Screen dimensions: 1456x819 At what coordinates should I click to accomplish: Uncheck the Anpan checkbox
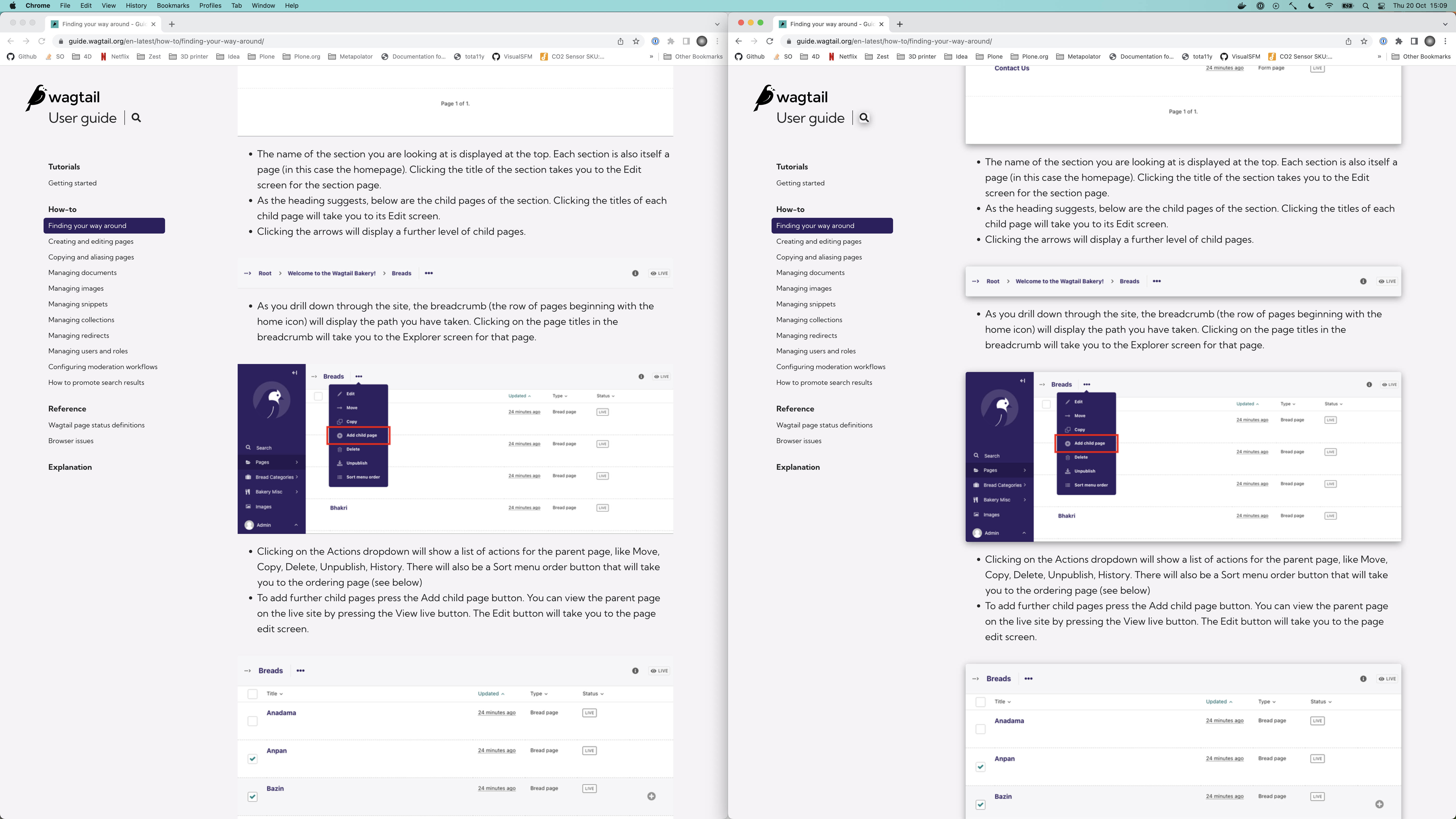tap(252, 759)
